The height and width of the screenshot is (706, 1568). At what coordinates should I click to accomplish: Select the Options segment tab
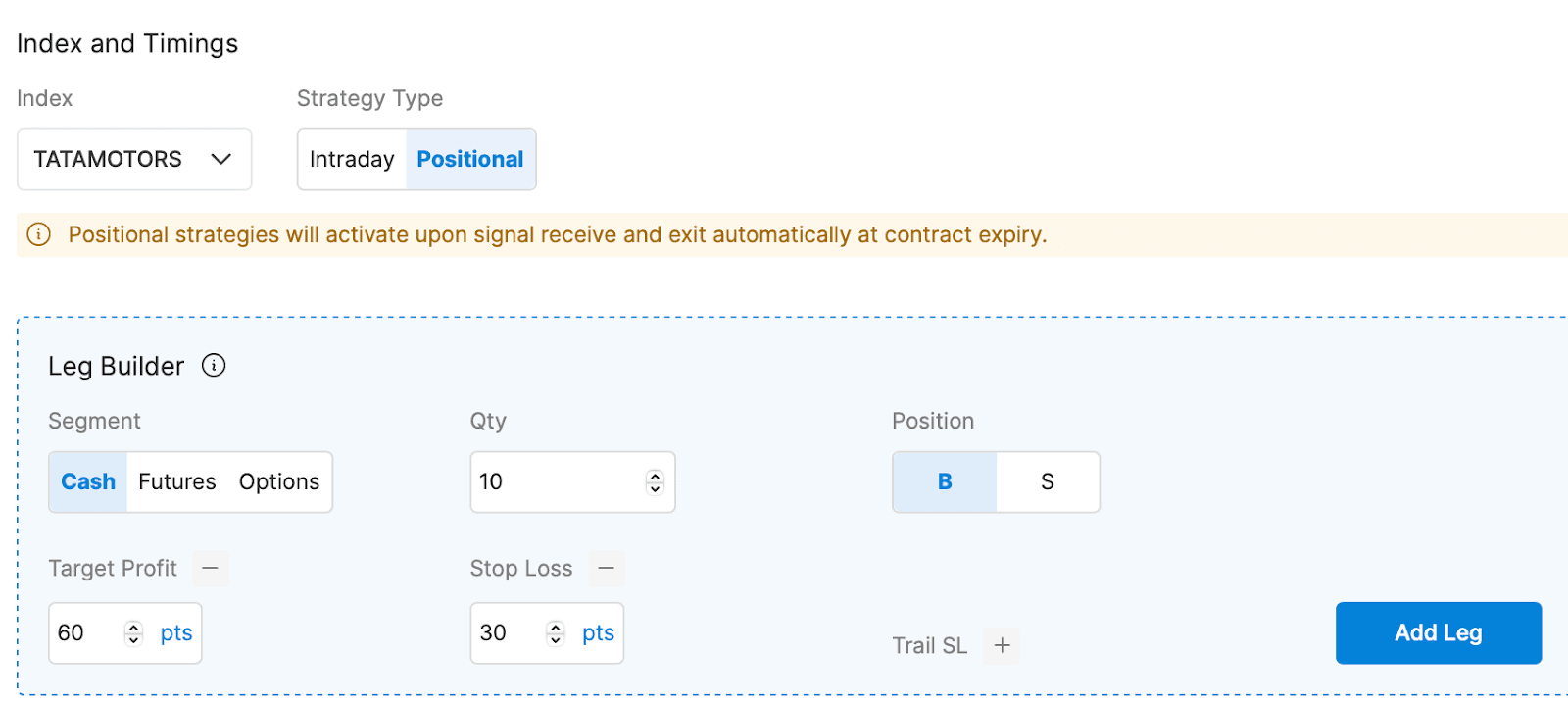point(279,482)
